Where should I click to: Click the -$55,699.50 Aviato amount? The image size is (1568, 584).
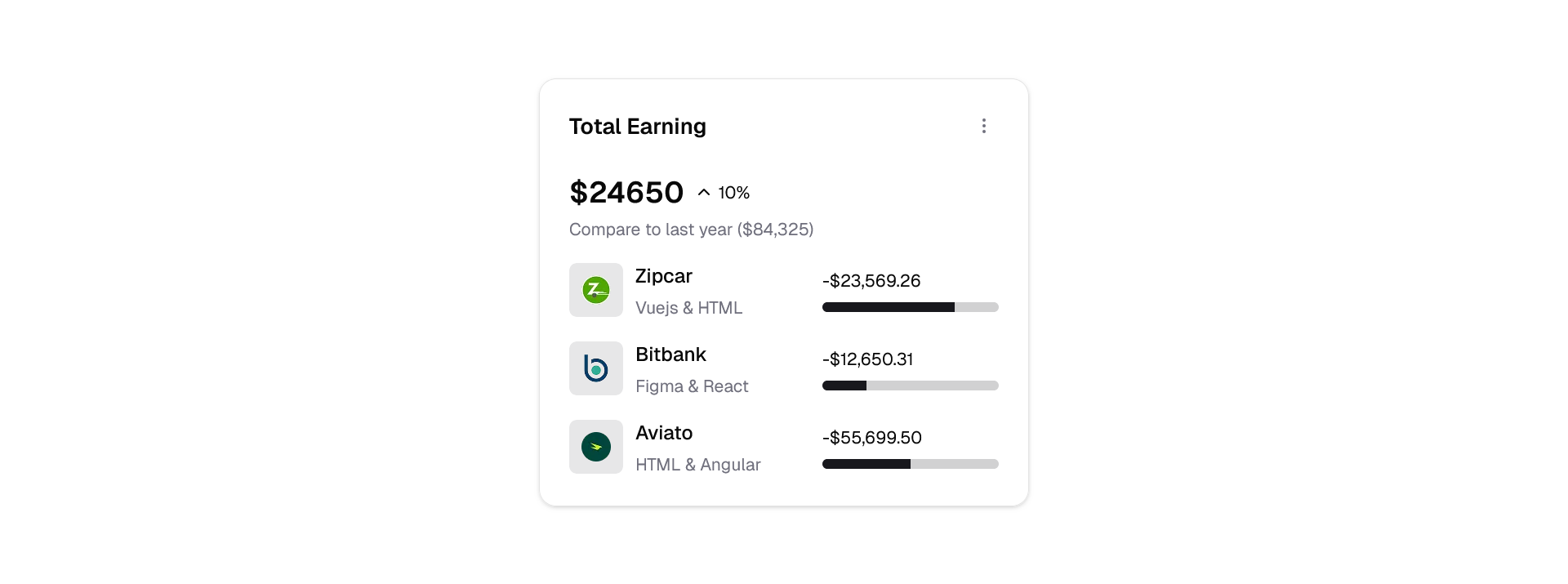[871, 438]
